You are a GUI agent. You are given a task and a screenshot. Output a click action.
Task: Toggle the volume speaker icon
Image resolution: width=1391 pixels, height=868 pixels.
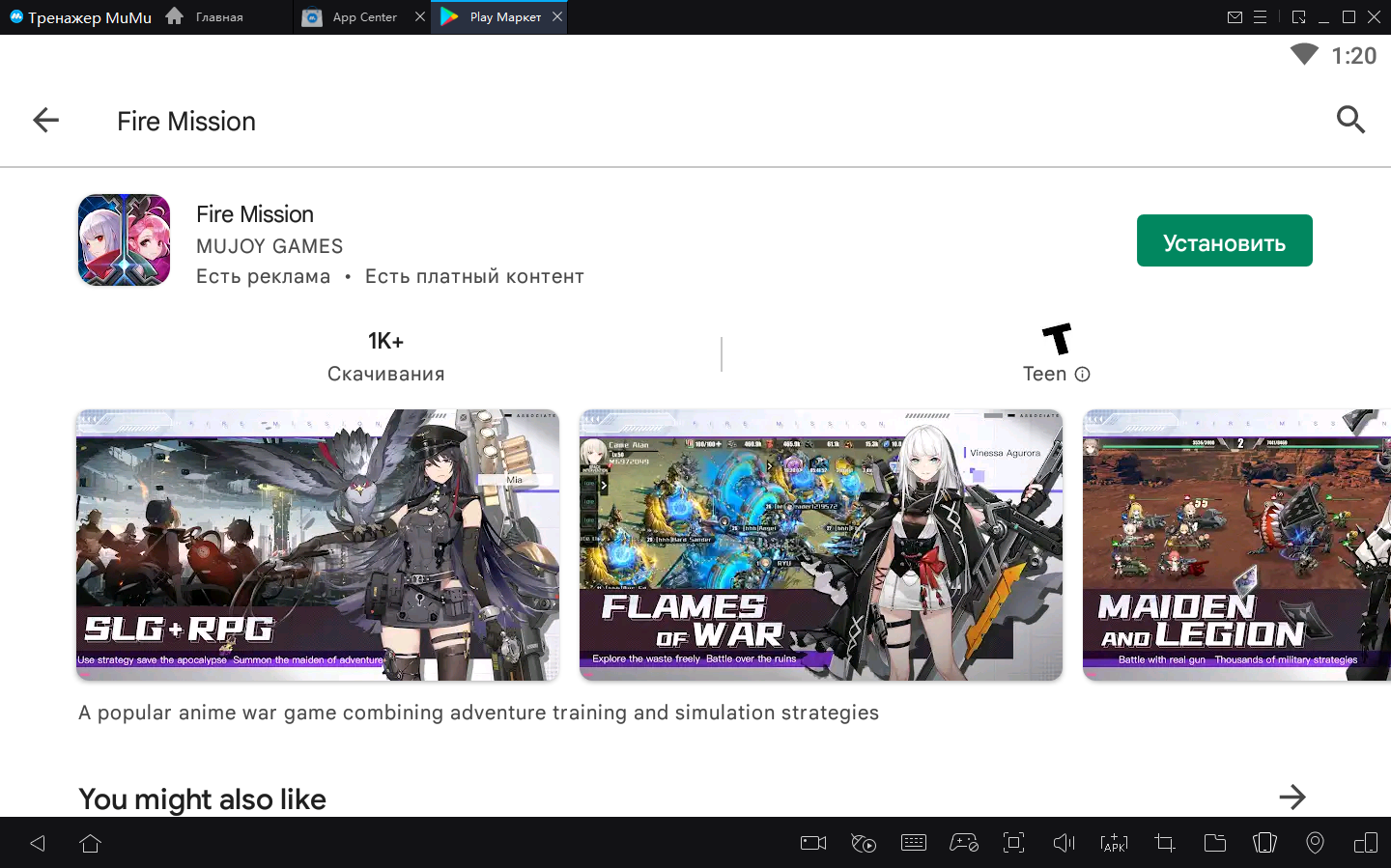[1064, 843]
